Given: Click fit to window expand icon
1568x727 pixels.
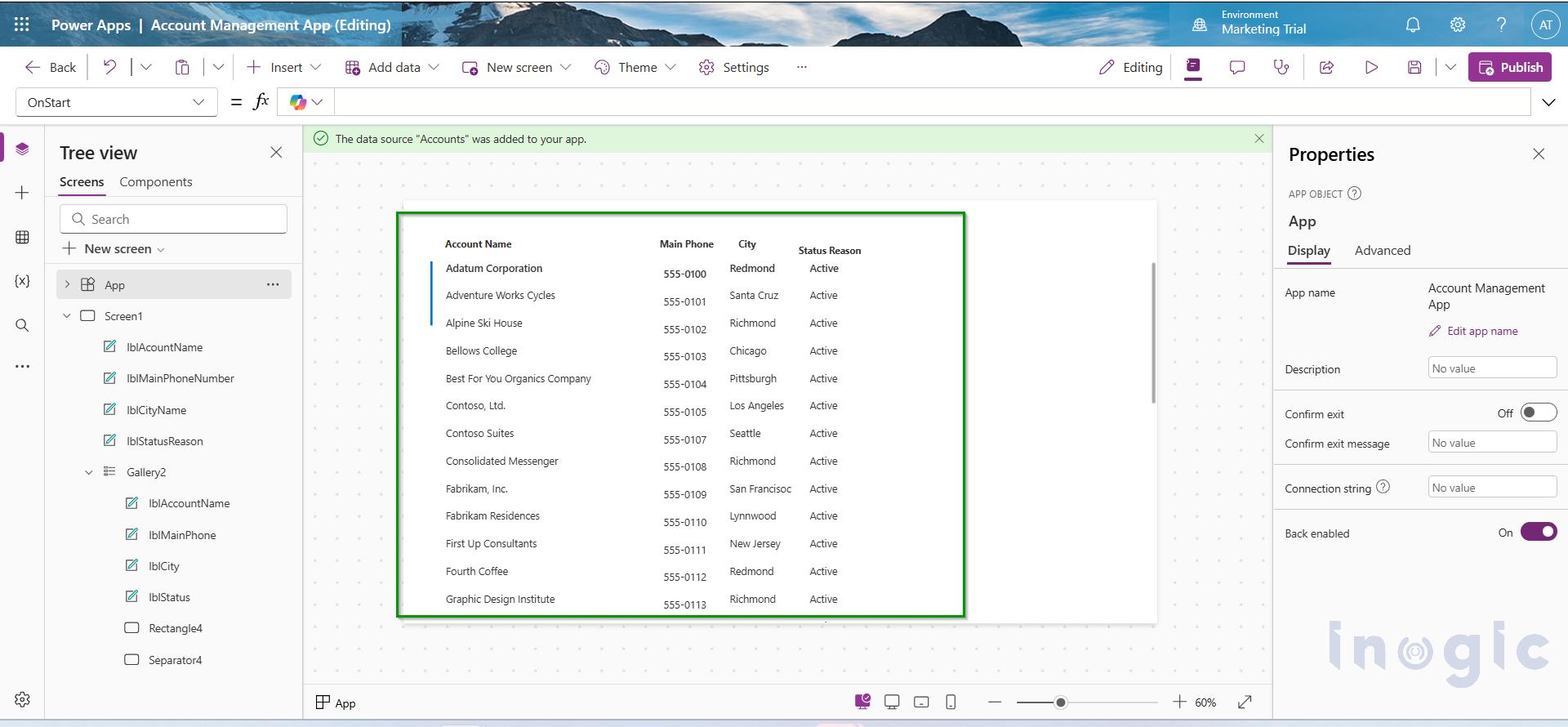Looking at the screenshot, I should [1245, 702].
